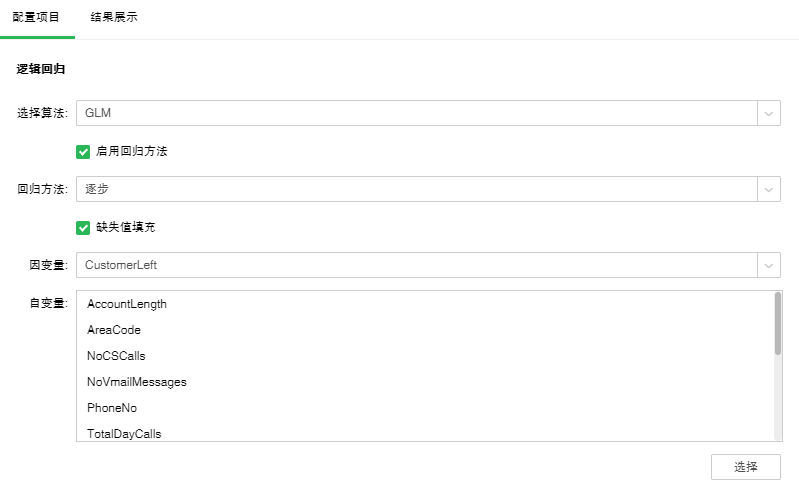Switch to the 结果展示 tab
This screenshot has height=491, width=799.
tap(114, 17)
